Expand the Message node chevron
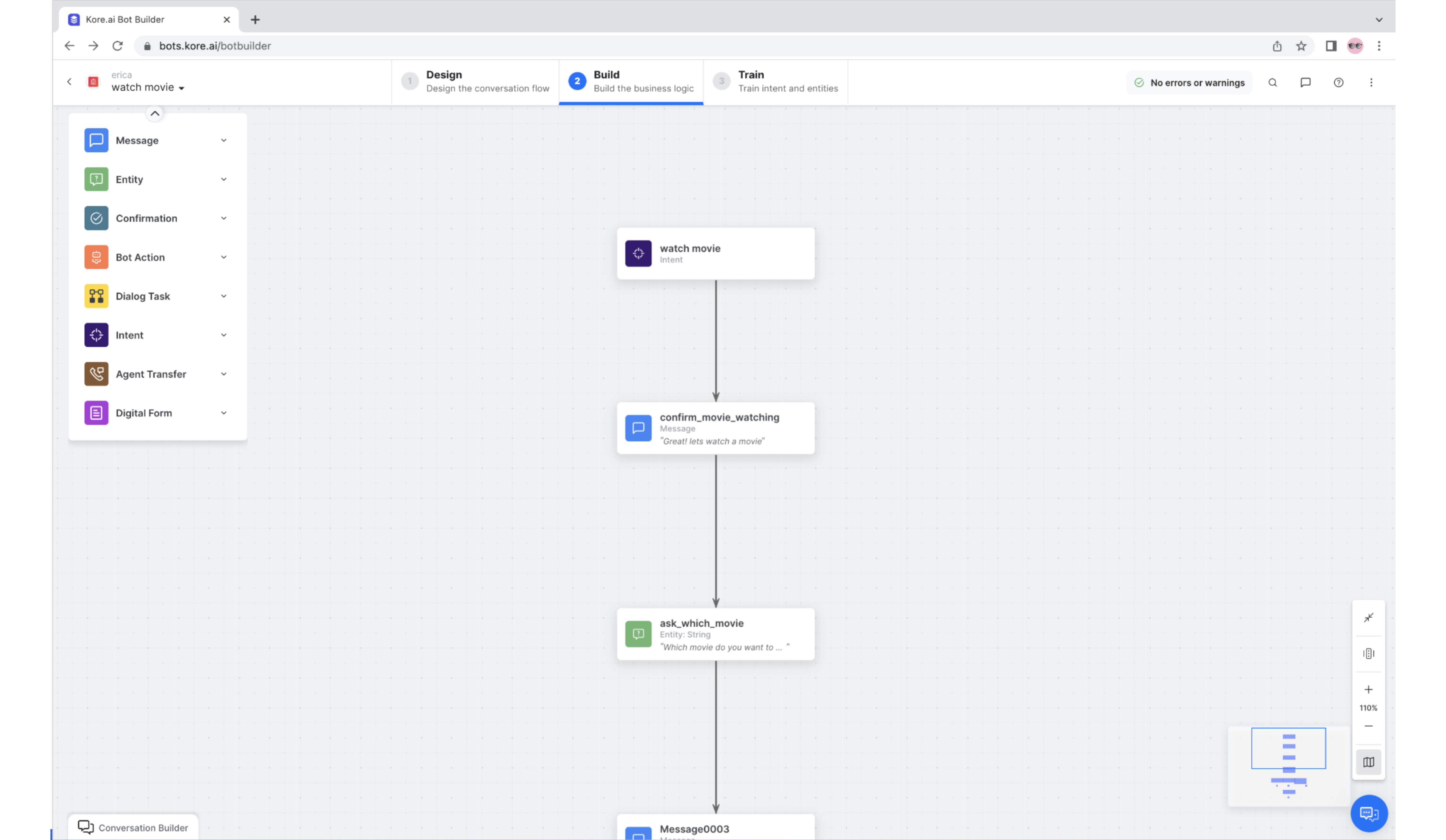Image resolution: width=1446 pixels, height=840 pixels. tap(224, 140)
